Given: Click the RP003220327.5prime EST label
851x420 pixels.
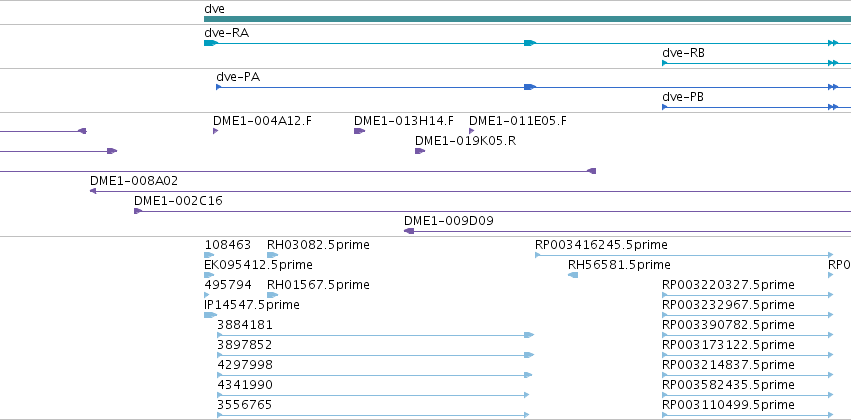Looking at the screenshot, I should (728, 285).
